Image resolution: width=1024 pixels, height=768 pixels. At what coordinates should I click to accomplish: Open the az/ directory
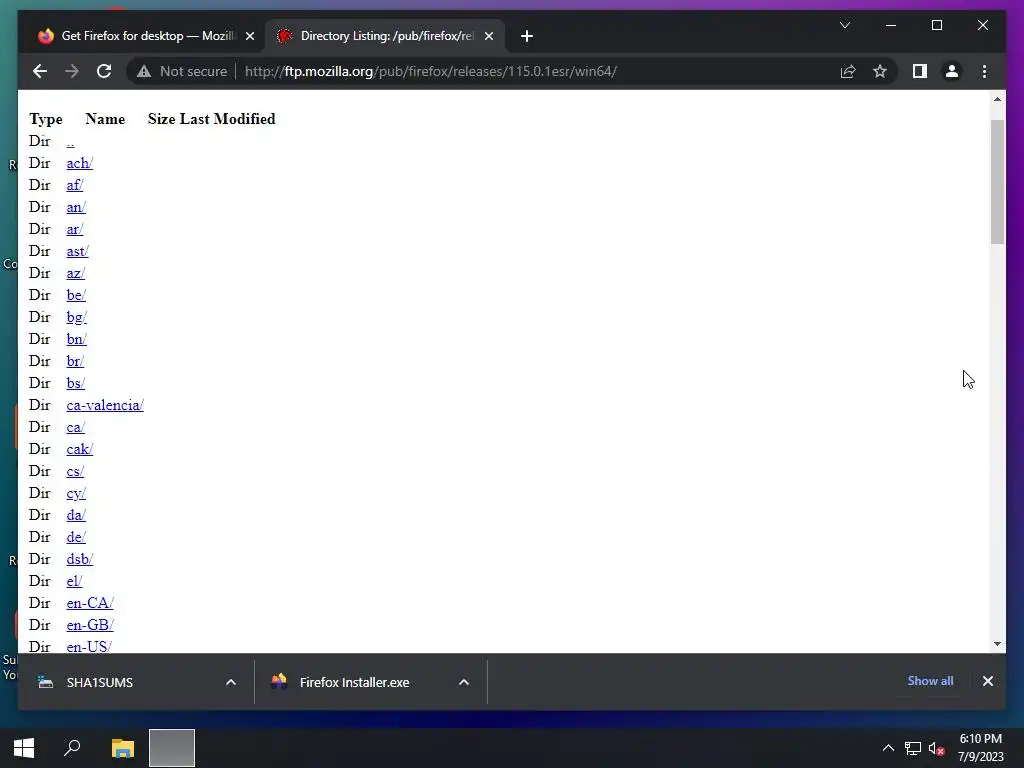point(75,273)
